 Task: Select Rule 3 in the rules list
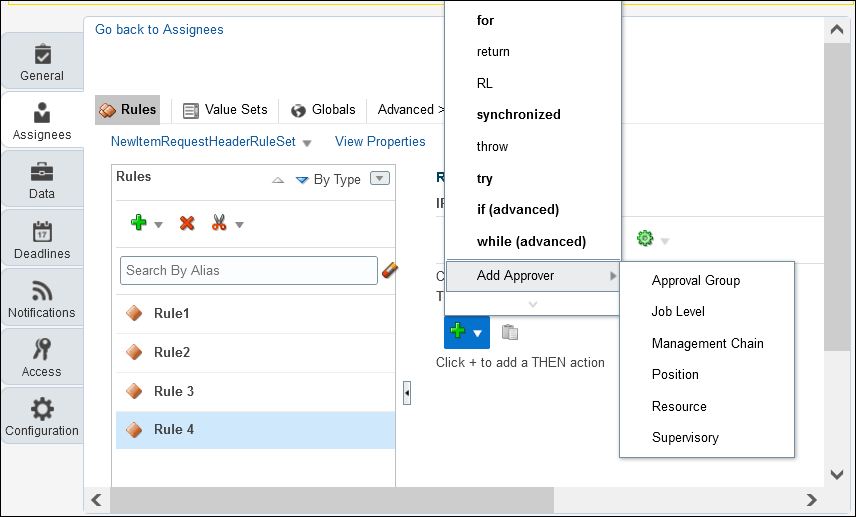pyautogui.click(x=255, y=391)
